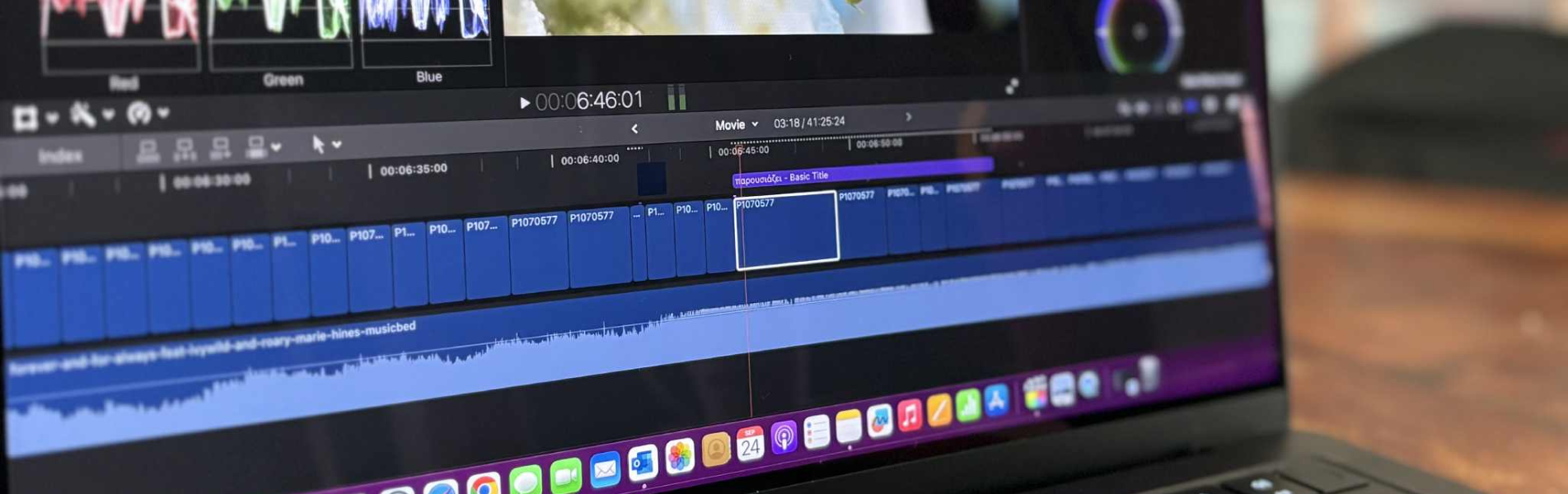Open the tools pop-up menu chevron

point(337,145)
